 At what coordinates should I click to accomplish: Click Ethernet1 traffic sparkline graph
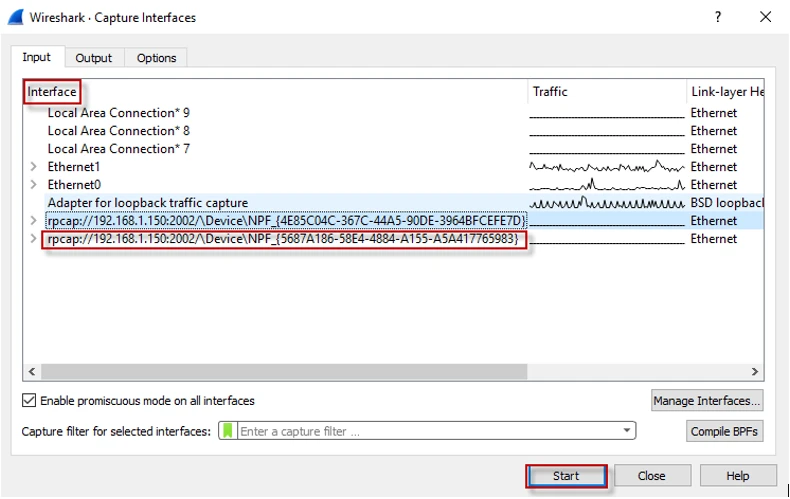[606, 166]
